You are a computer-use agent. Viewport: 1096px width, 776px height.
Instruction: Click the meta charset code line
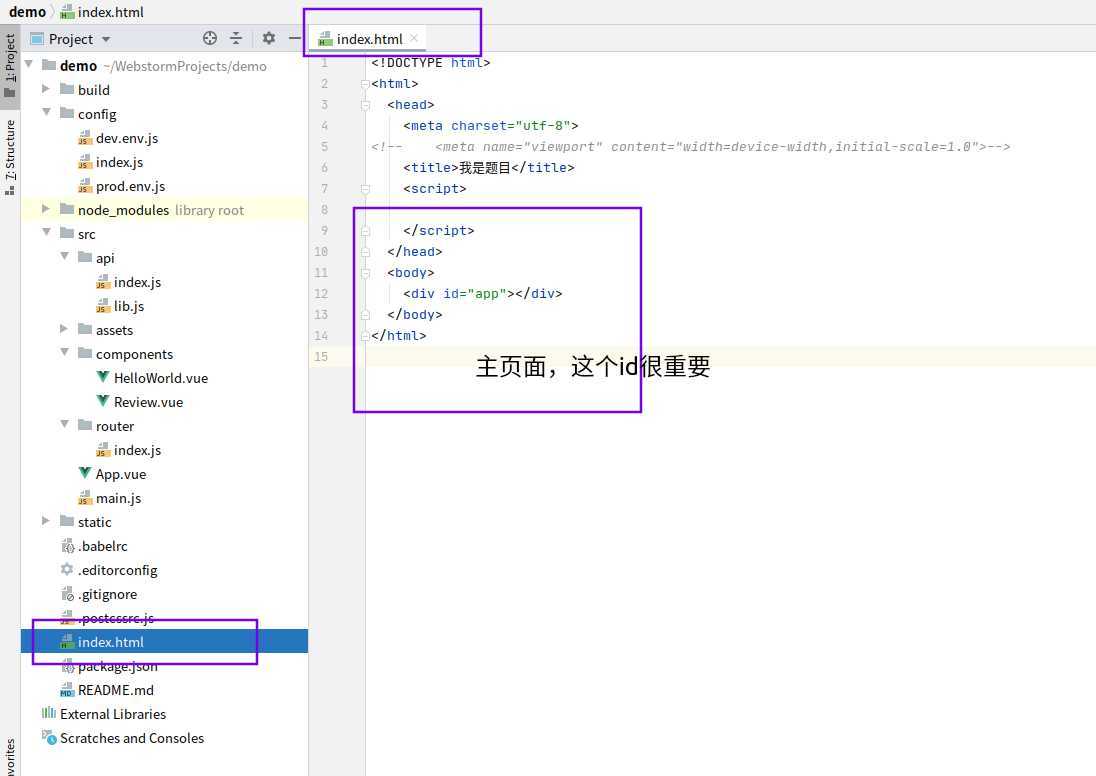click(491, 126)
